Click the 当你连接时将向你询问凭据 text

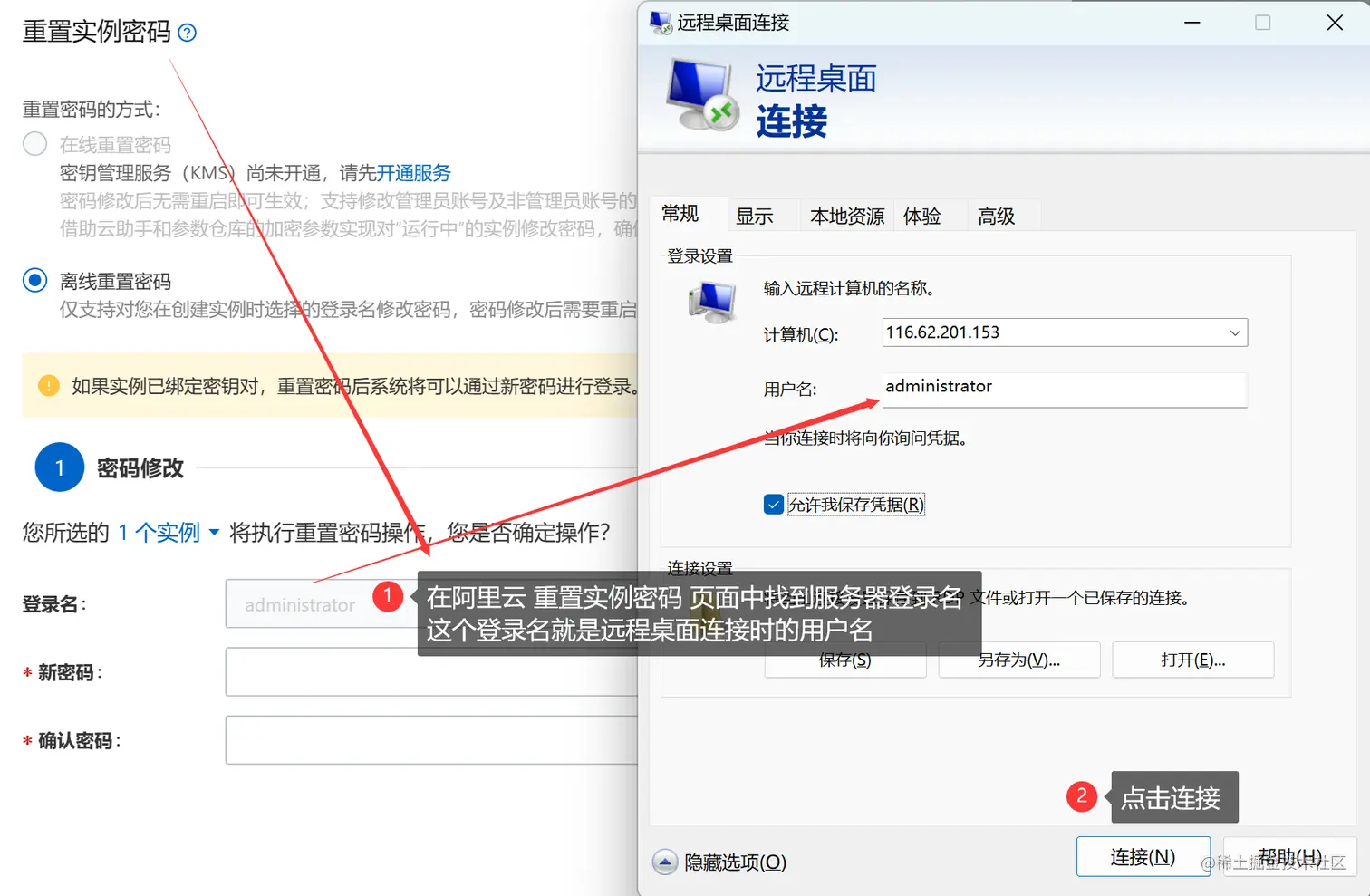[x=866, y=438]
